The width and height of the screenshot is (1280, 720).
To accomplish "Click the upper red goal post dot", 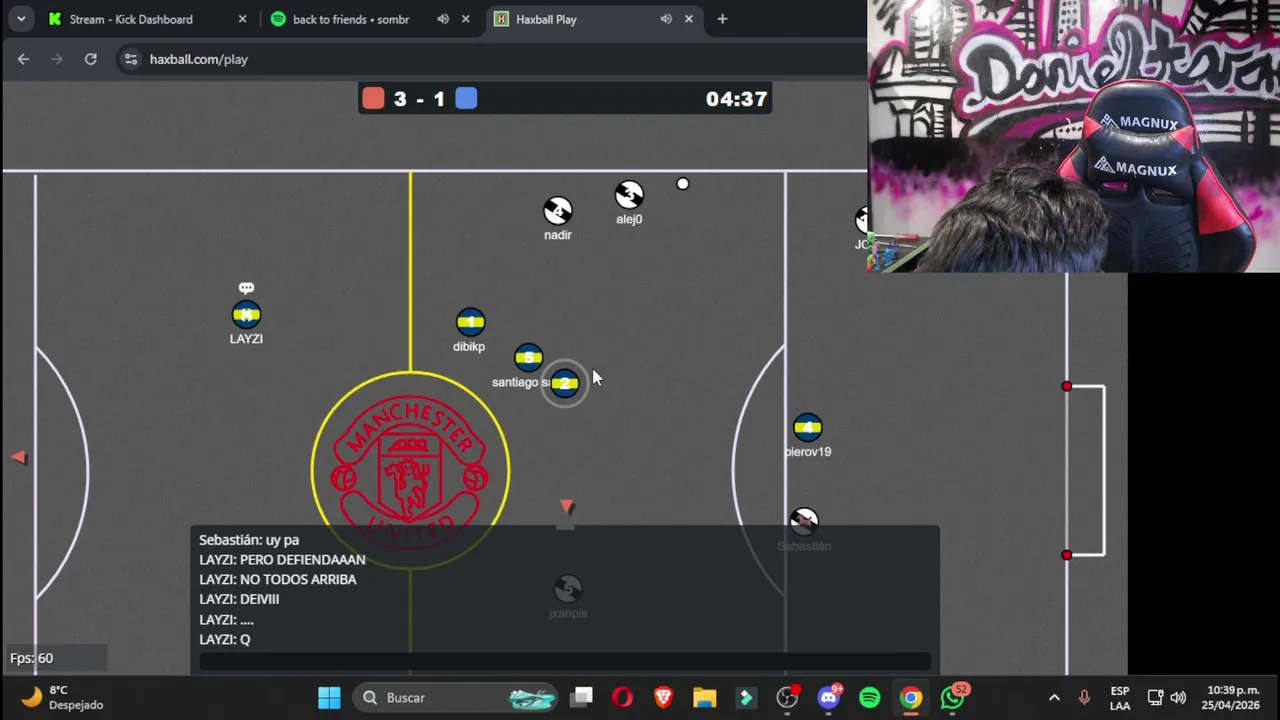I will pyautogui.click(x=1066, y=386).
